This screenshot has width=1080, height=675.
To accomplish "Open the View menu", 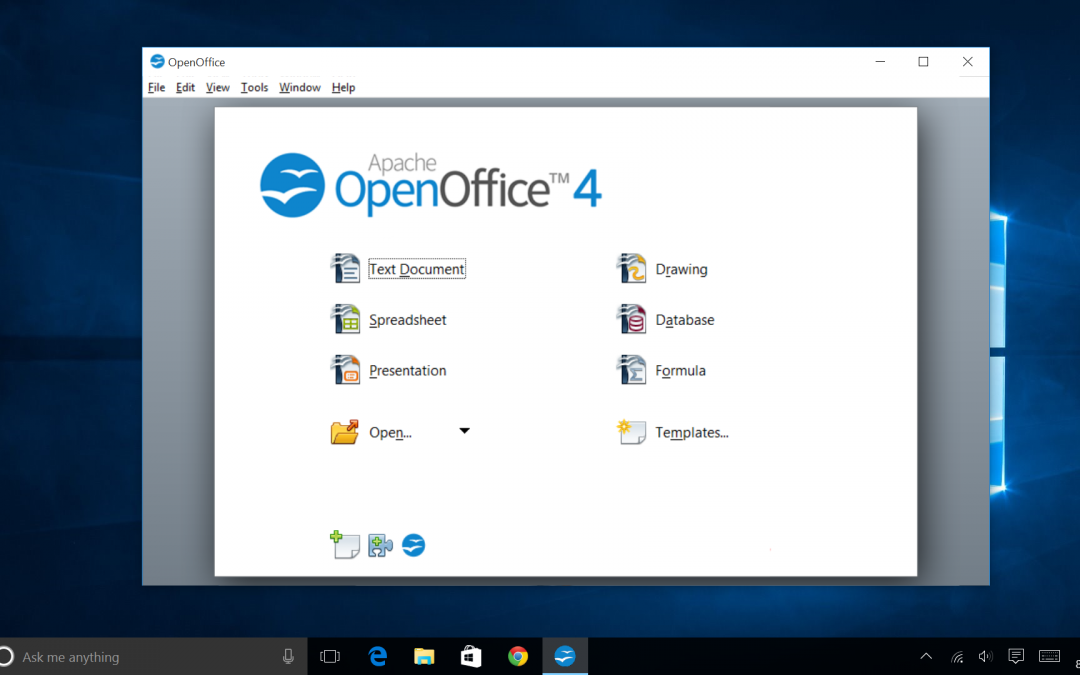I will coord(218,87).
